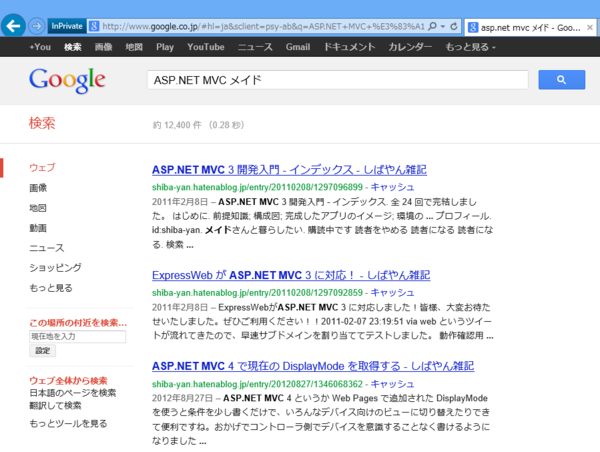600x452 pixels.
Task: Click the InPrivate indicator badge
Action: (x=67, y=26)
